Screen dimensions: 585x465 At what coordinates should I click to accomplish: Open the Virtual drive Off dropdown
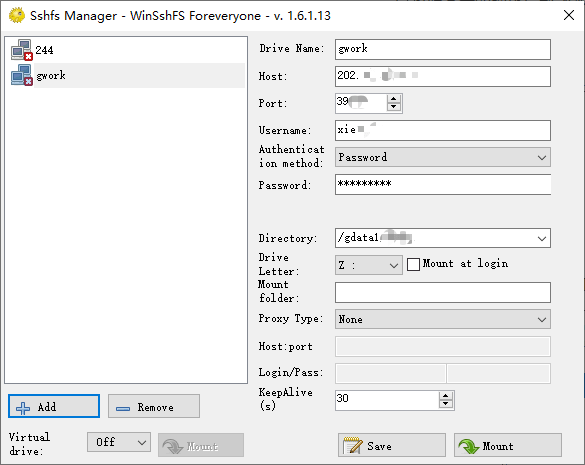click(x=119, y=442)
